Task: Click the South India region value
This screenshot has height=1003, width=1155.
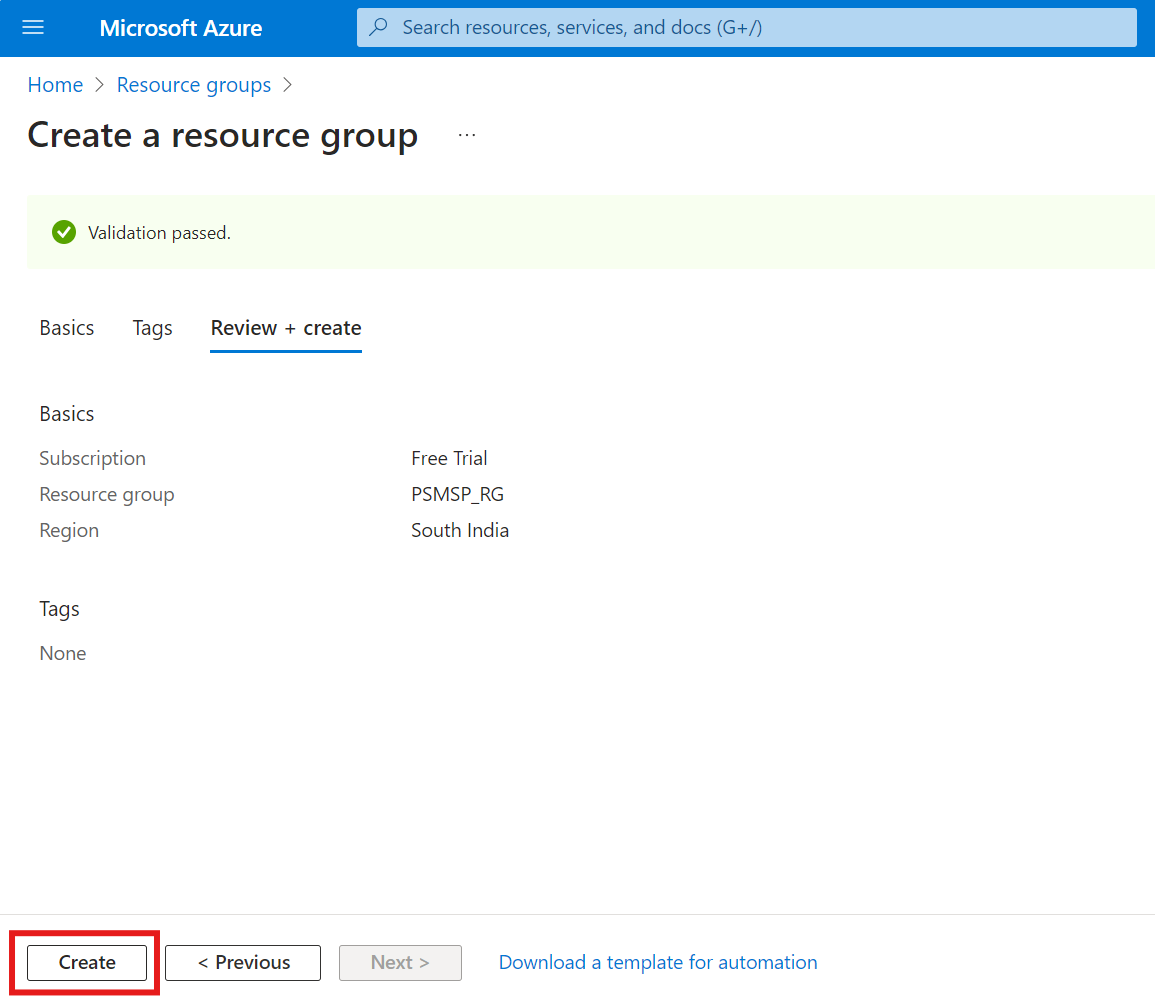Action: click(460, 531)
